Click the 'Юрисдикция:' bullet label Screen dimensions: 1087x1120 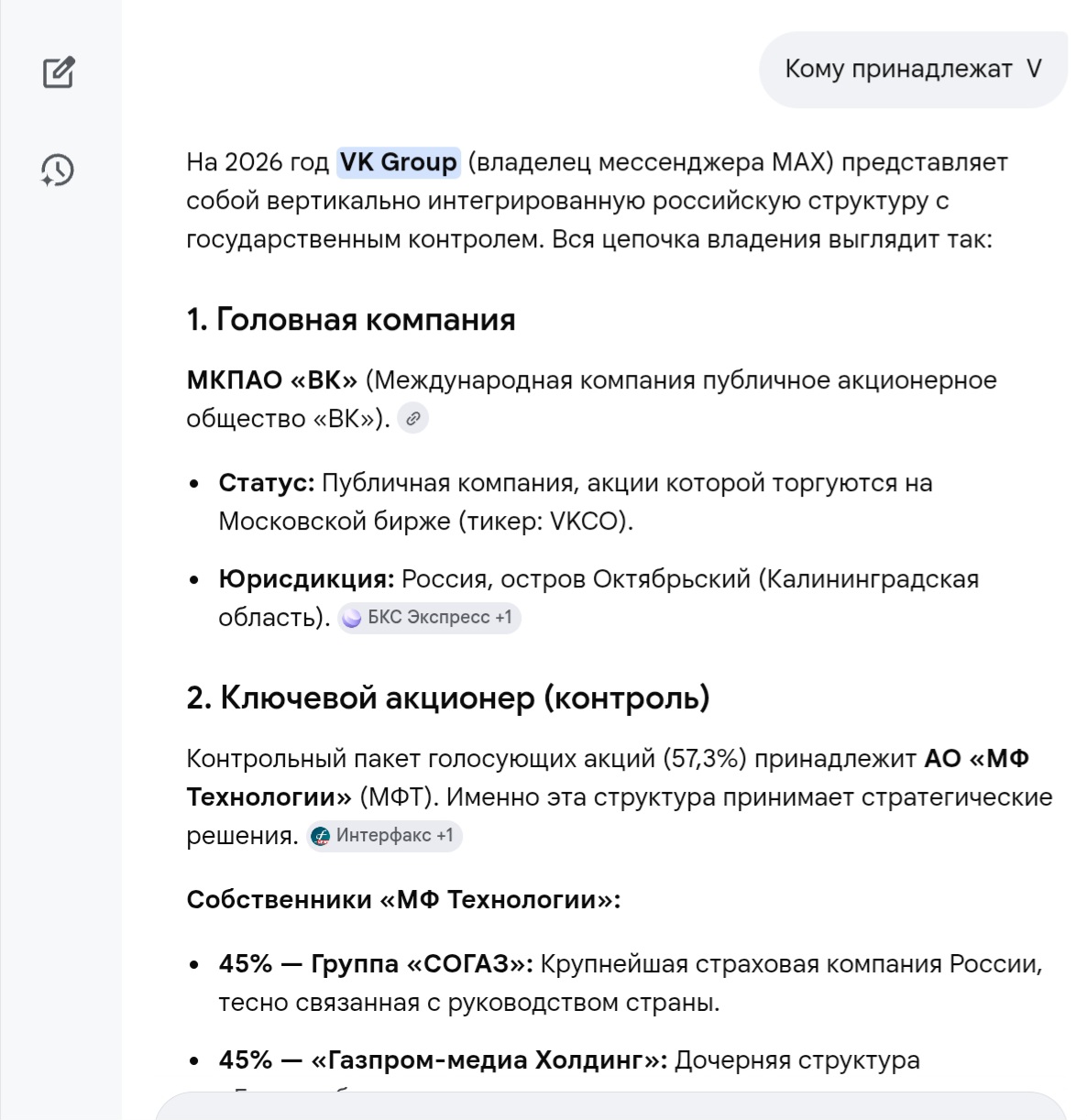click(306, 579)
